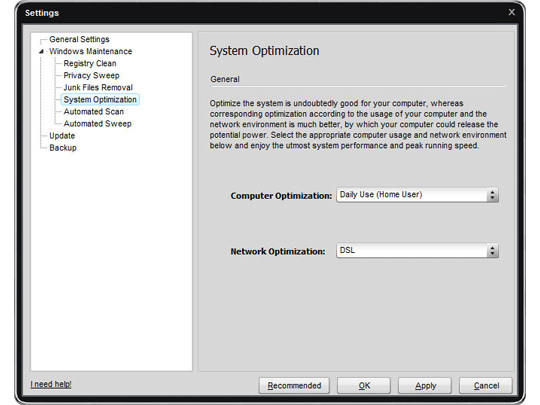
Task: Open Automated Sweep settings
Action: coord(97,124)
